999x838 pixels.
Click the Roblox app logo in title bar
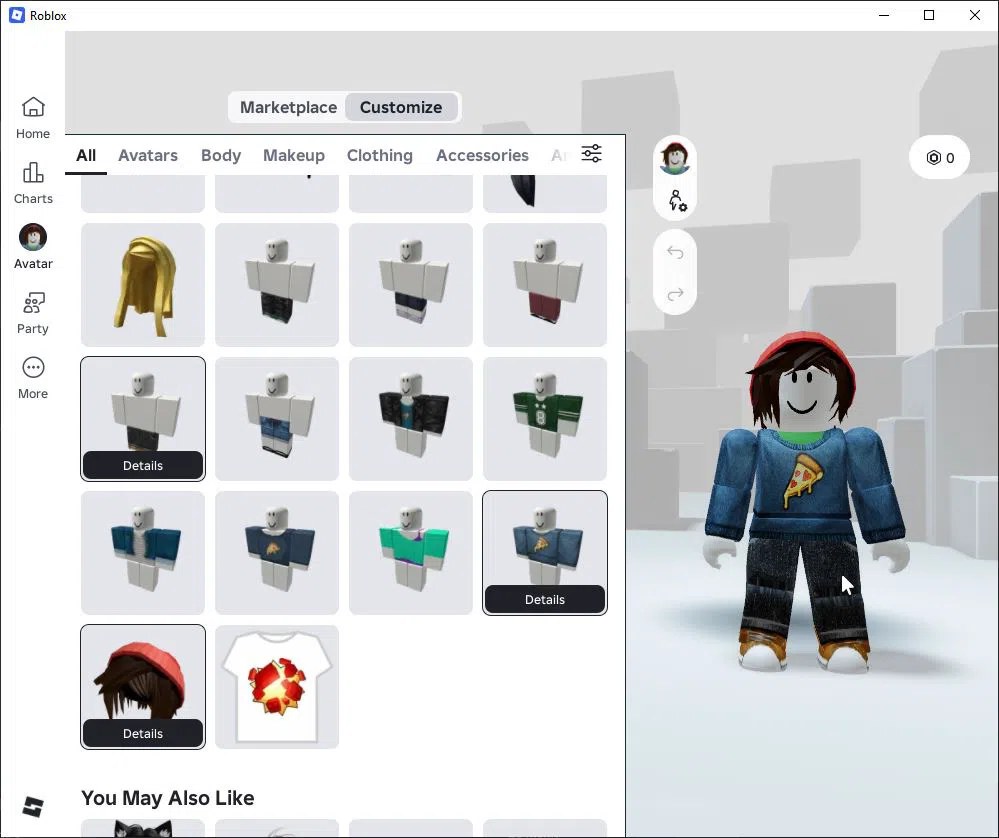[17, 15]
